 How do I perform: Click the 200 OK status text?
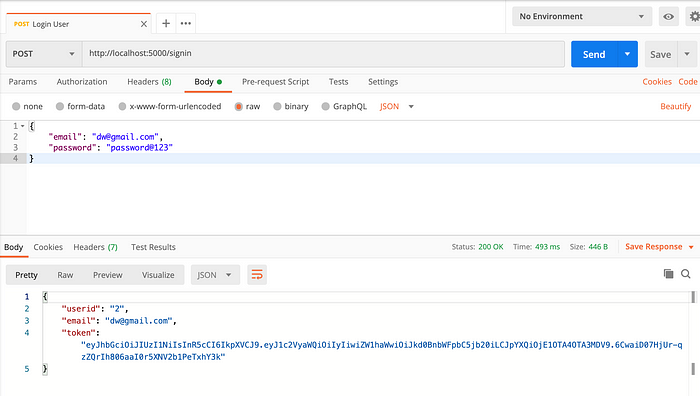pyautogui.click(x=491, y=247)
